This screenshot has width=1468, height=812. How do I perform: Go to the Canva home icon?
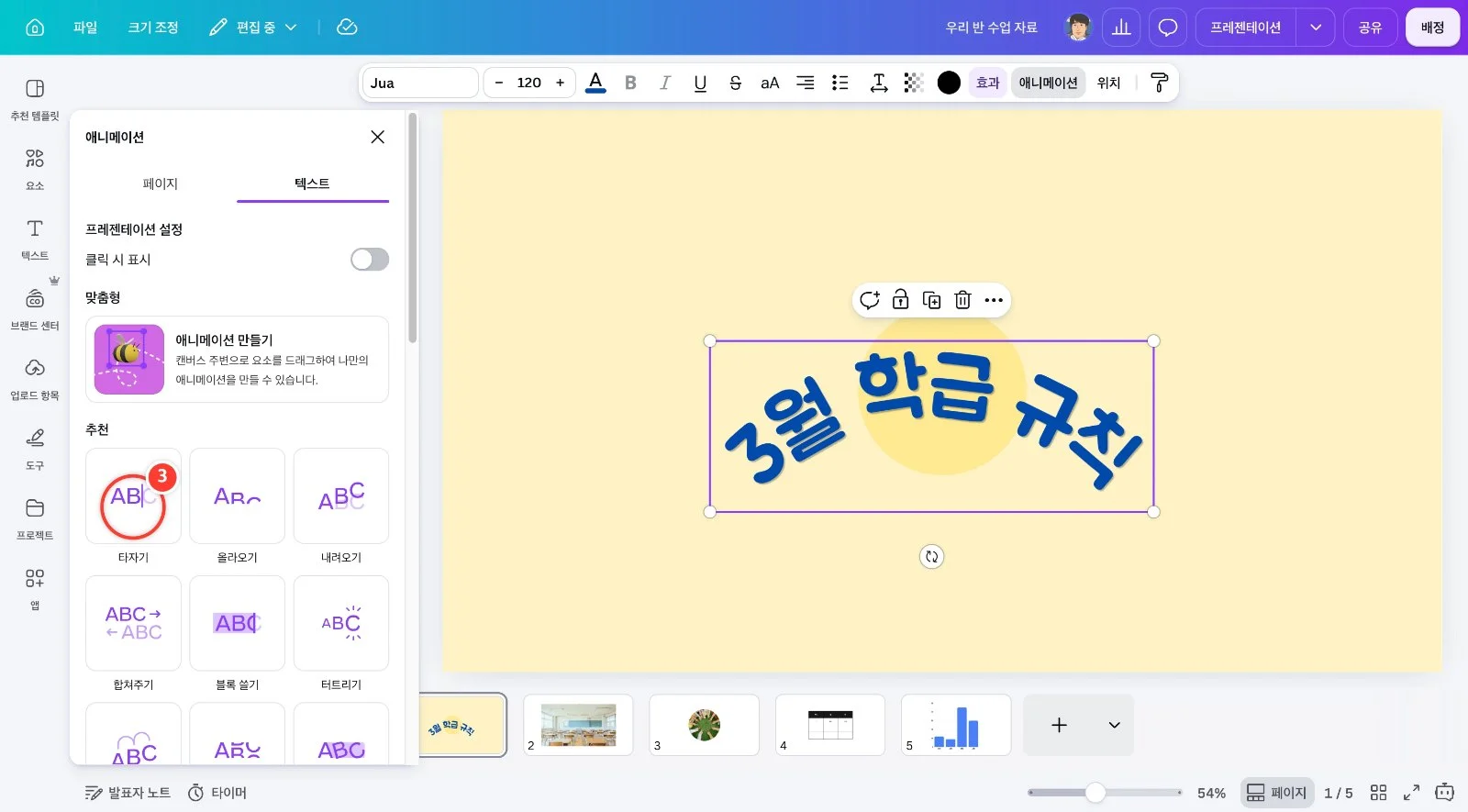pyautogui.click(x=35, y=28)
